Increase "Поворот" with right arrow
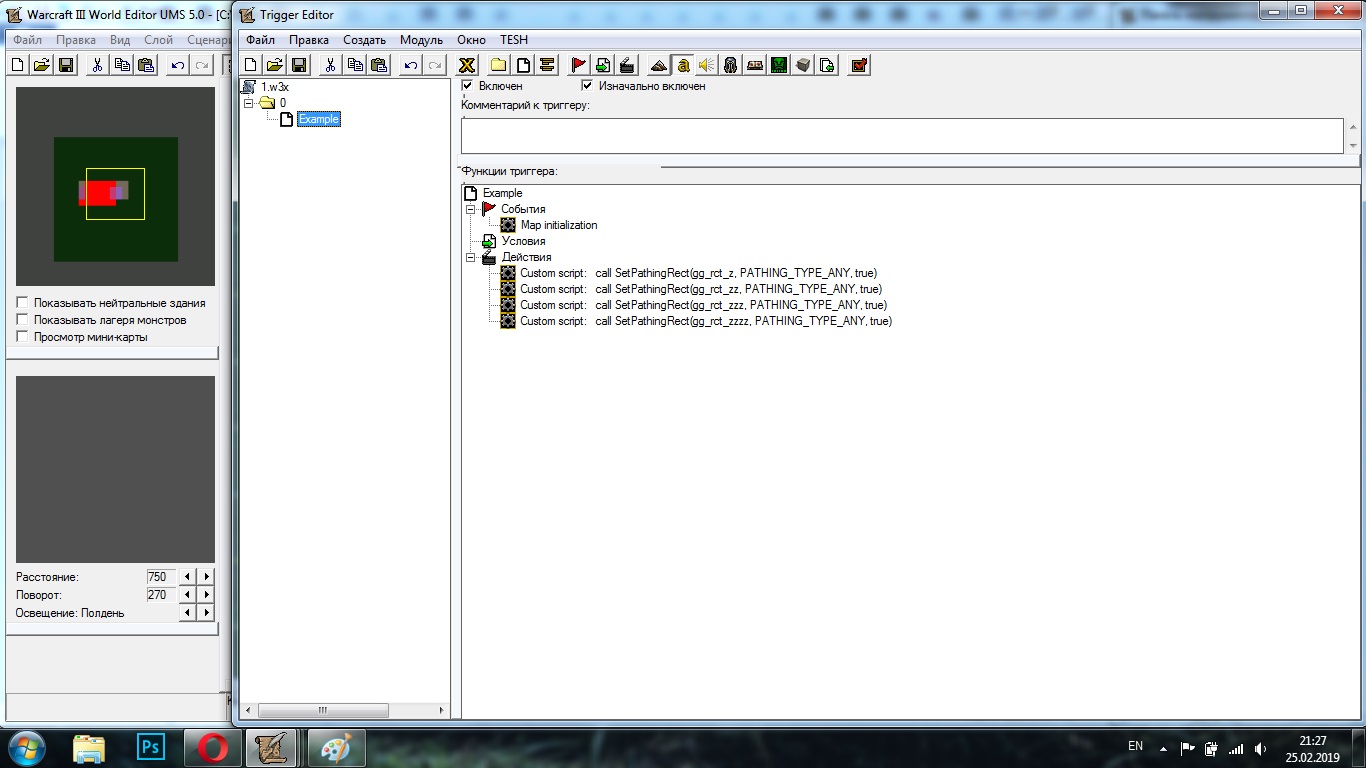 click(206, 595)
